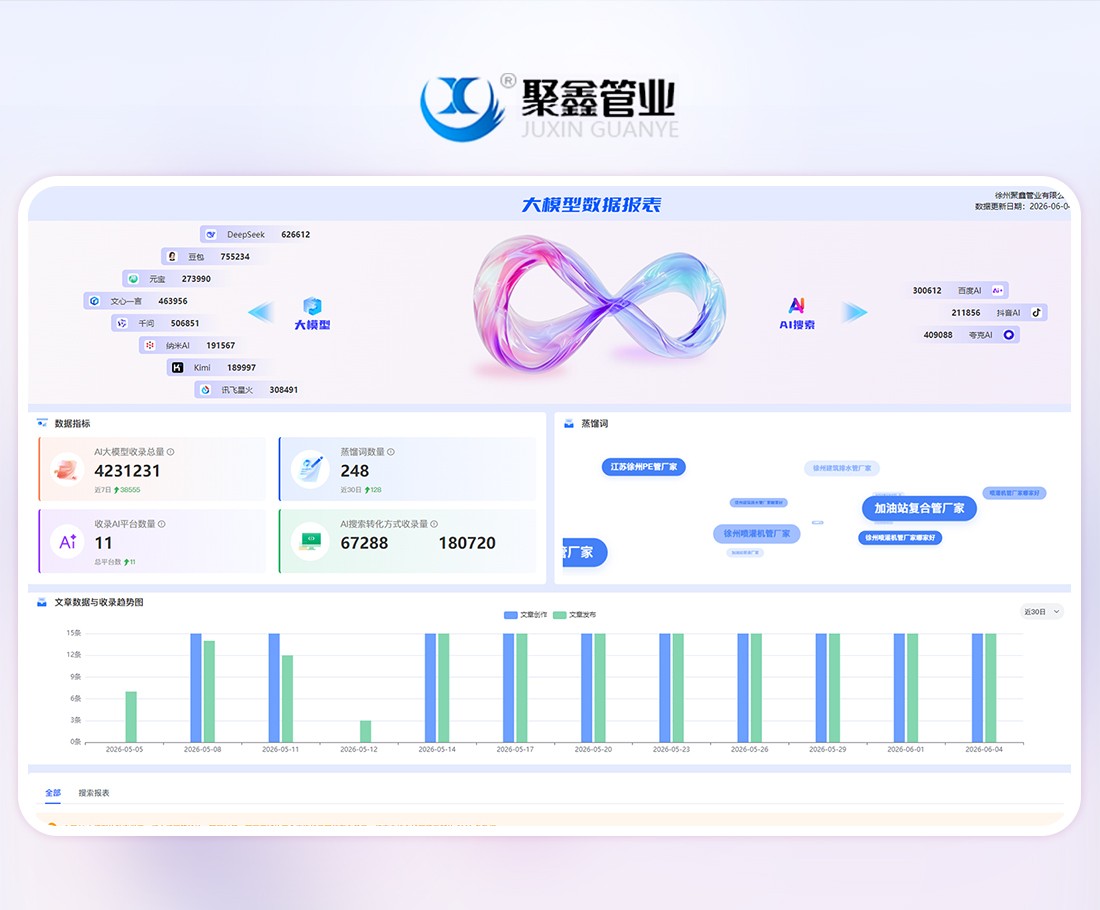
Task: Click the right-pointing arrow beside AI搜索
Action: coord(854,312)
